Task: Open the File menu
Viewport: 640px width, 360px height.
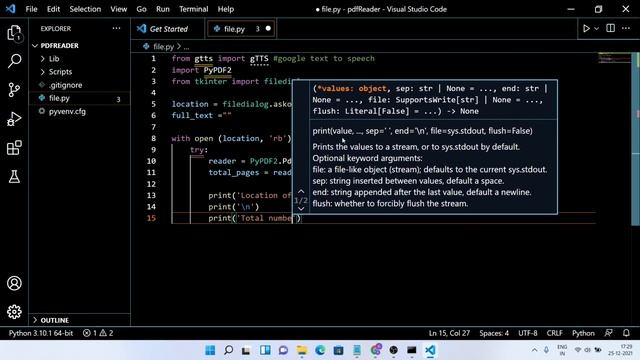Action: [x=31, y=9]
